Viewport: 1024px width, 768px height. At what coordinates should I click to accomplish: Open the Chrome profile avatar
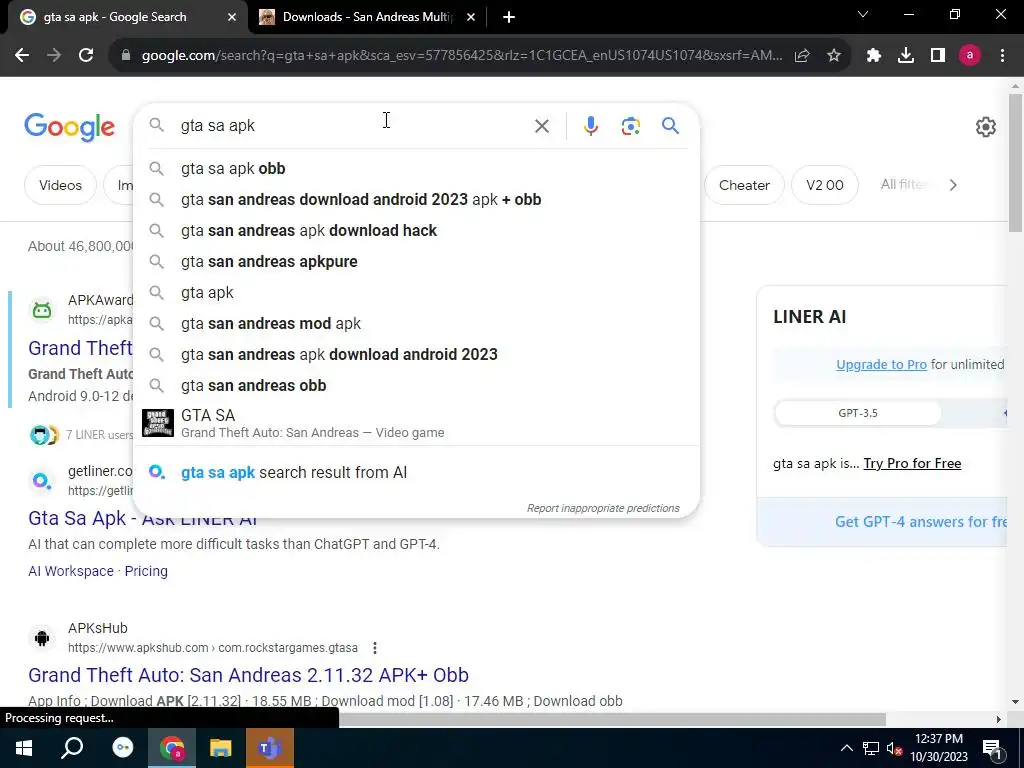970,56
